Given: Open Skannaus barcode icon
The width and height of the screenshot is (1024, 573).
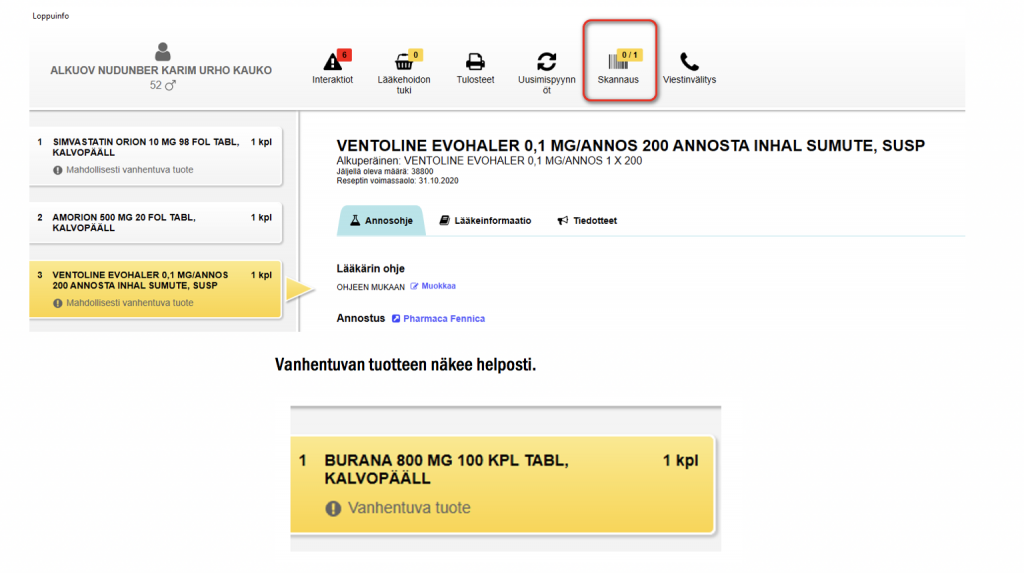Looking at the screenshot, I should (x=618, y=62).
